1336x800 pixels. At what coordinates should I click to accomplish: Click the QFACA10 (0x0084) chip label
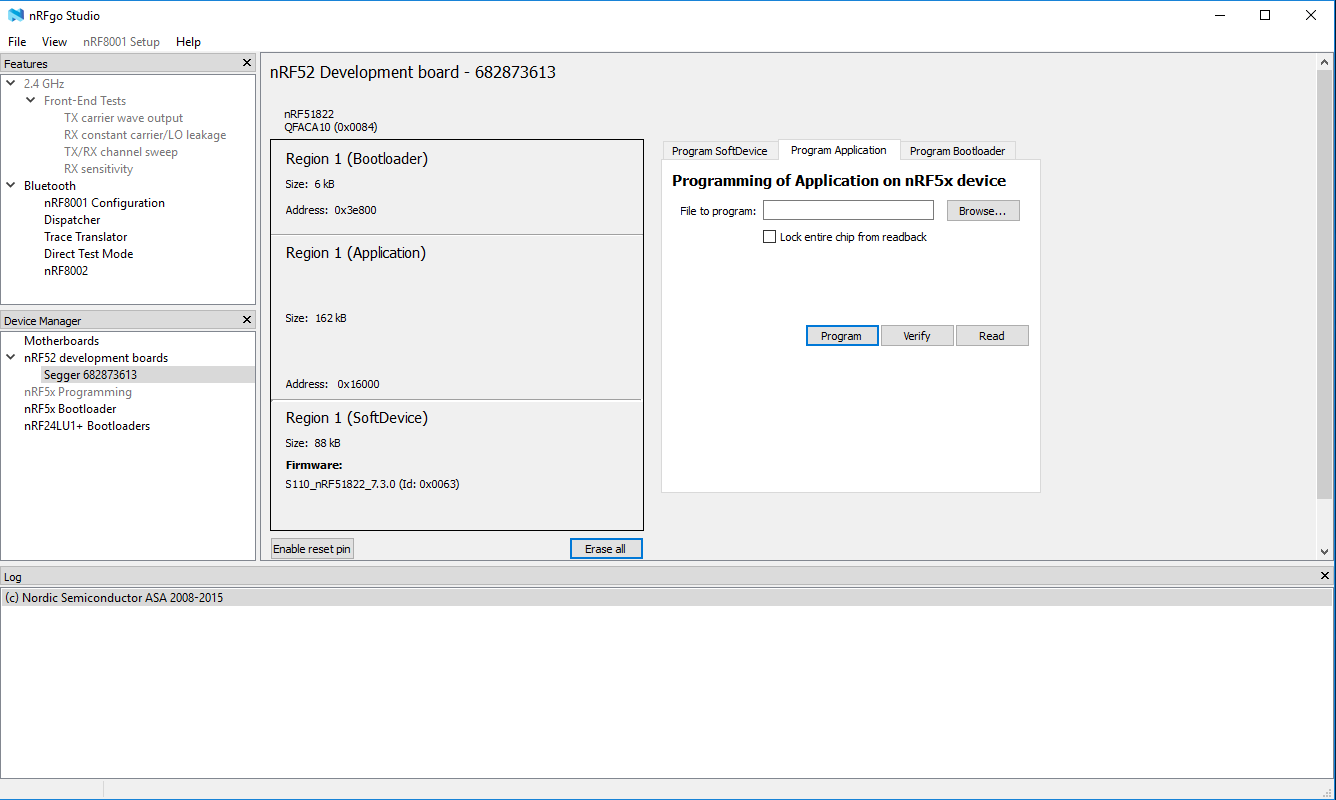pos(331,127)
